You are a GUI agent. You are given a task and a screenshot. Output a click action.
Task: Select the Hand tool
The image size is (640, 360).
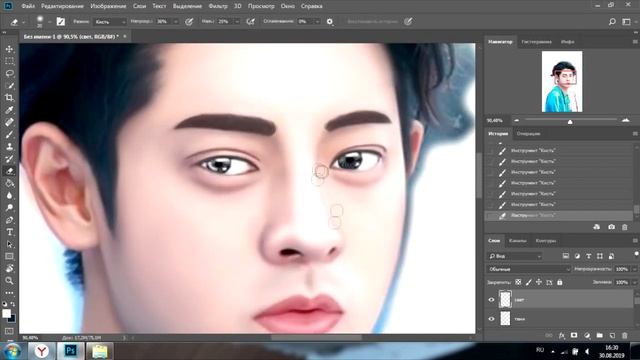(9, 269)
